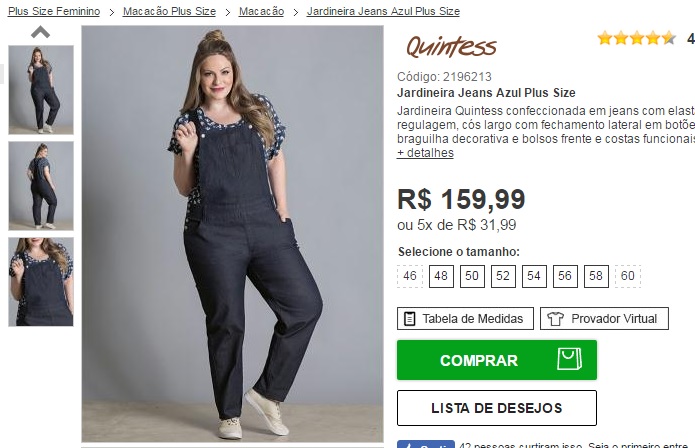Choose size 56

[x=565, y=276]
